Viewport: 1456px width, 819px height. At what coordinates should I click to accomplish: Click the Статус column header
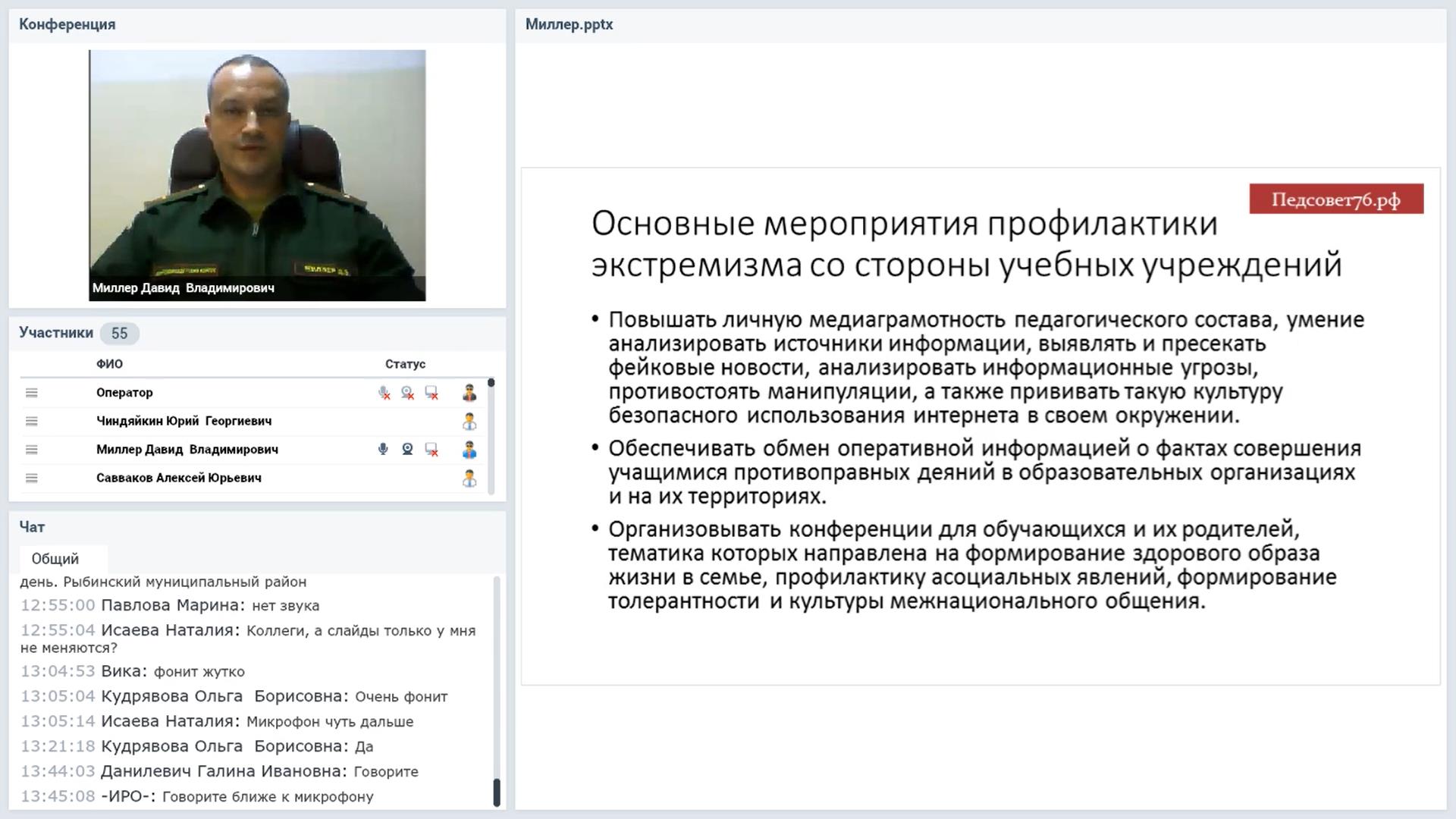pyautogui.click(x=405, y=364)
